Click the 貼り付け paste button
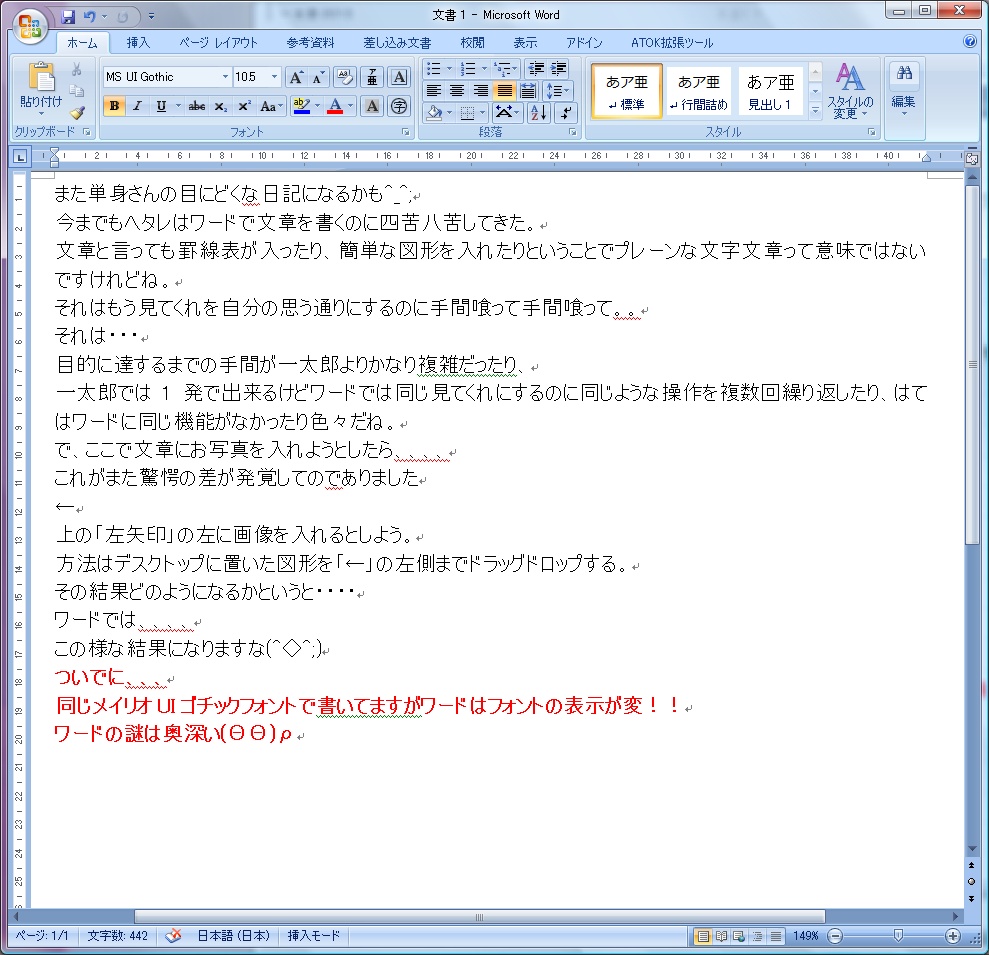989x955 pixels. 41,88
